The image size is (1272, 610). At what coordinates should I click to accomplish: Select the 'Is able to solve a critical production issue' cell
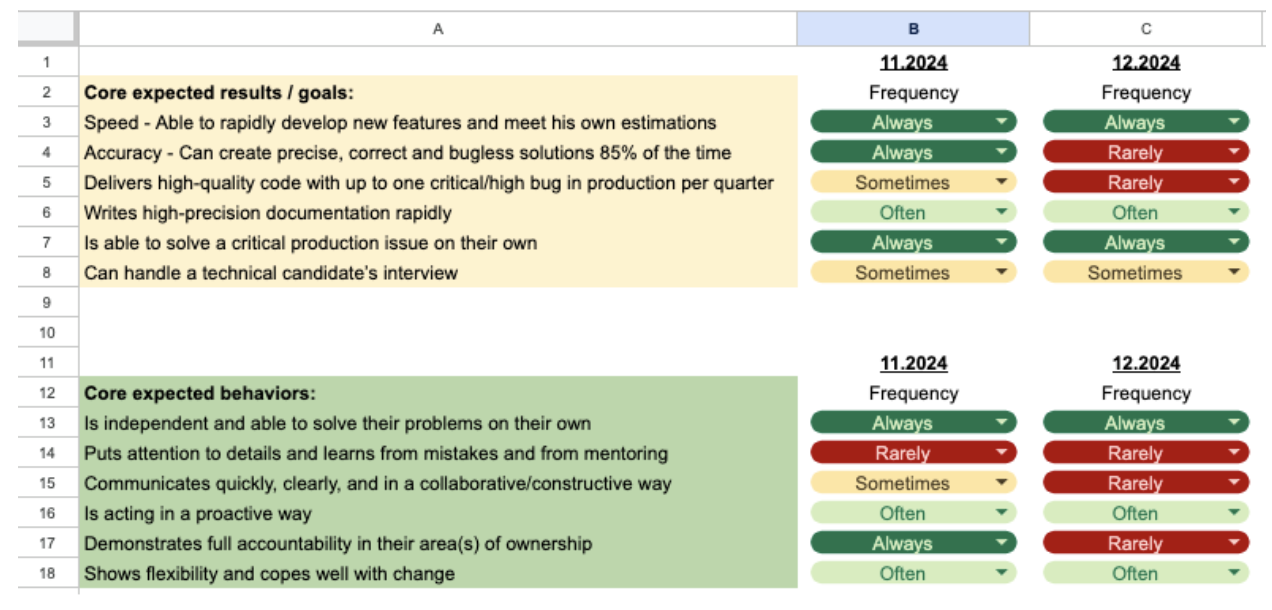point(438,242)
